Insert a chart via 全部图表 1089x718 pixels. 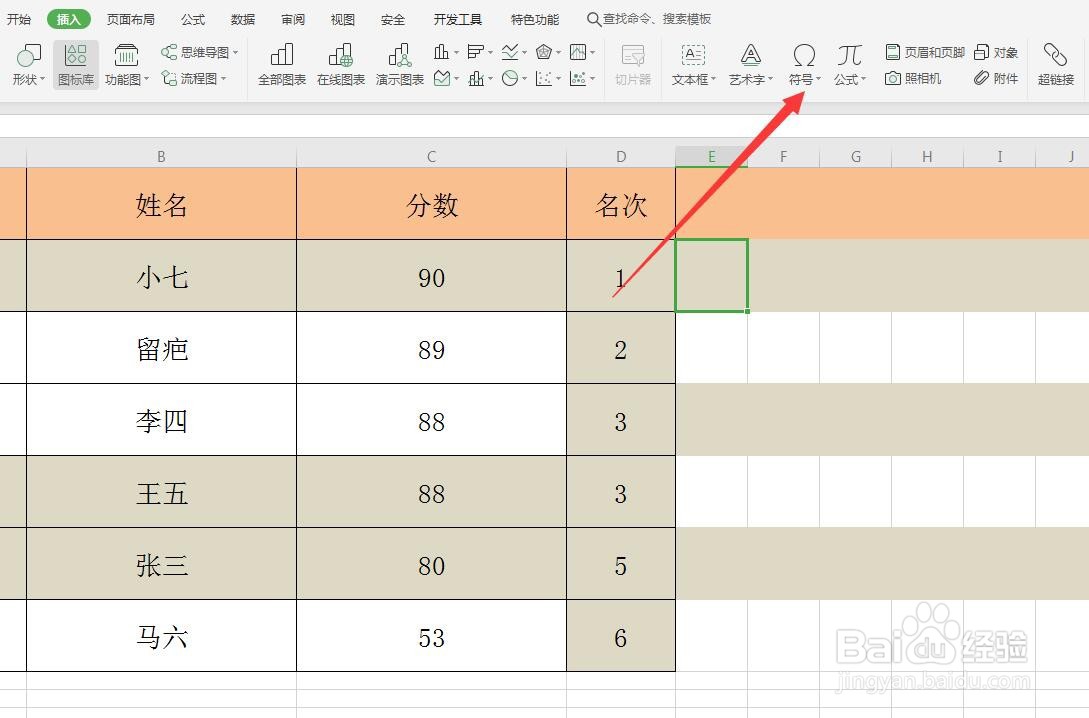pos(281,64)
